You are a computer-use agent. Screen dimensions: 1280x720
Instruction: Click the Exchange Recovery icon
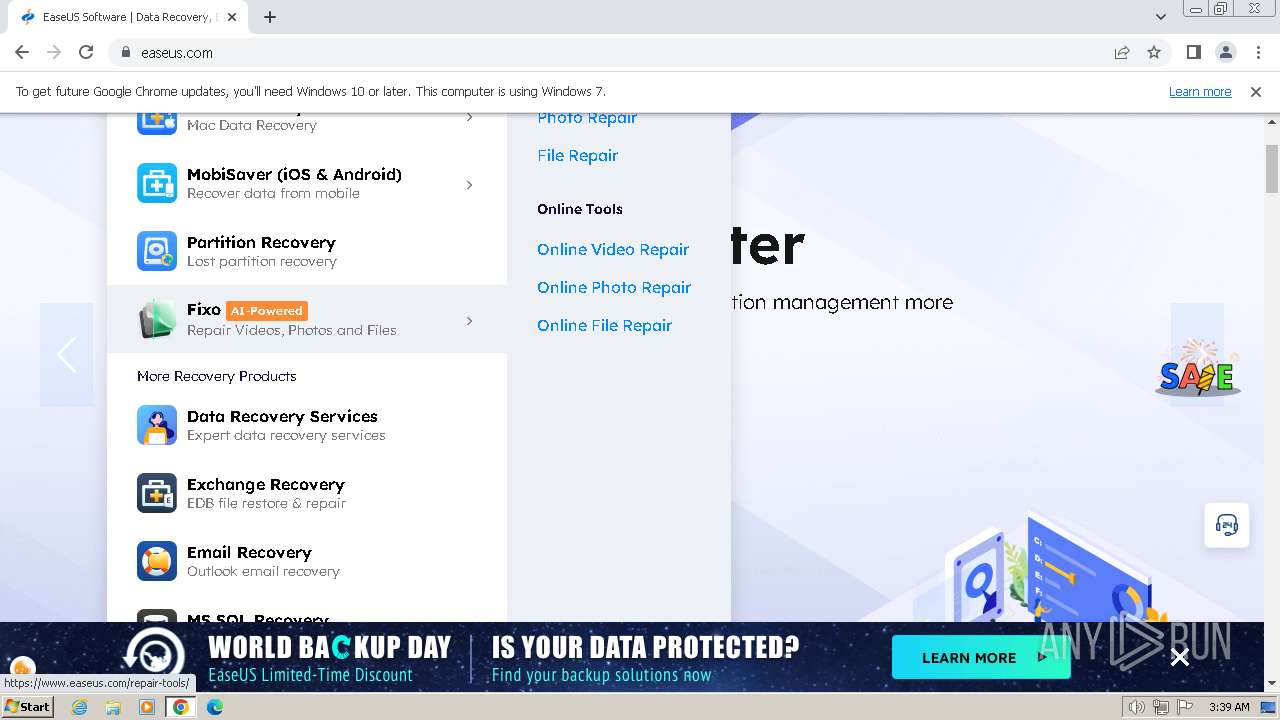(157, 493)
